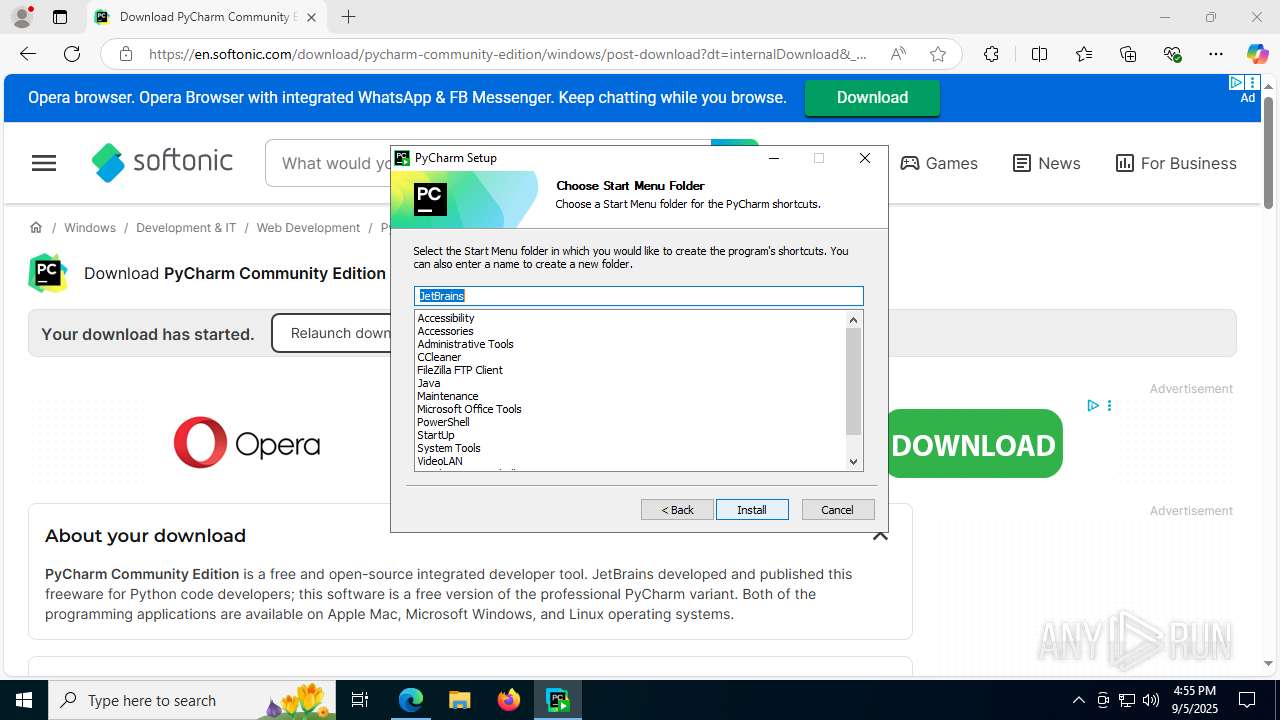Select Accessories in the folder list

click(x=445, y=331)
